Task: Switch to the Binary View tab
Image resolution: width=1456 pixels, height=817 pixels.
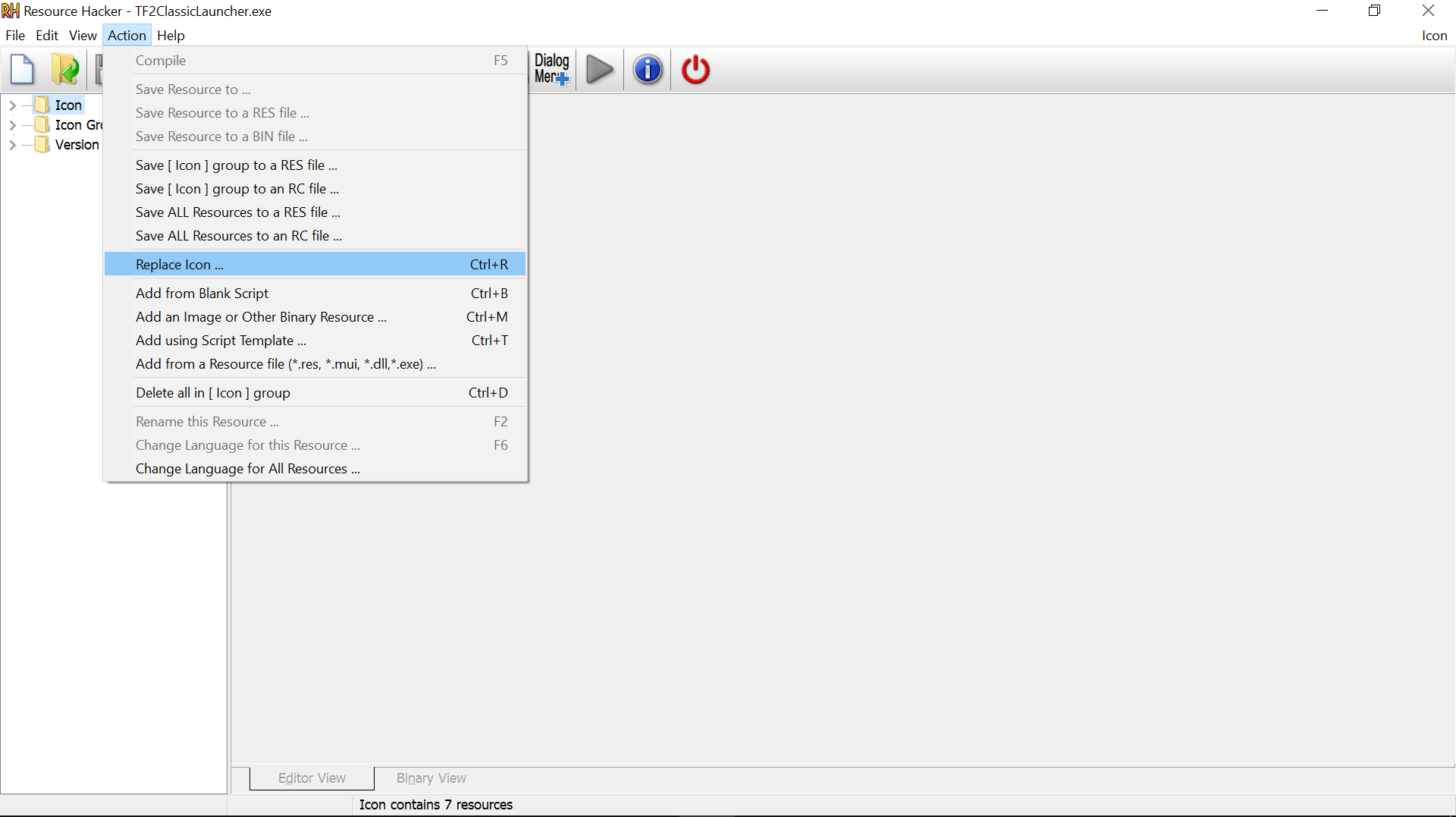Action: (431, 778)
